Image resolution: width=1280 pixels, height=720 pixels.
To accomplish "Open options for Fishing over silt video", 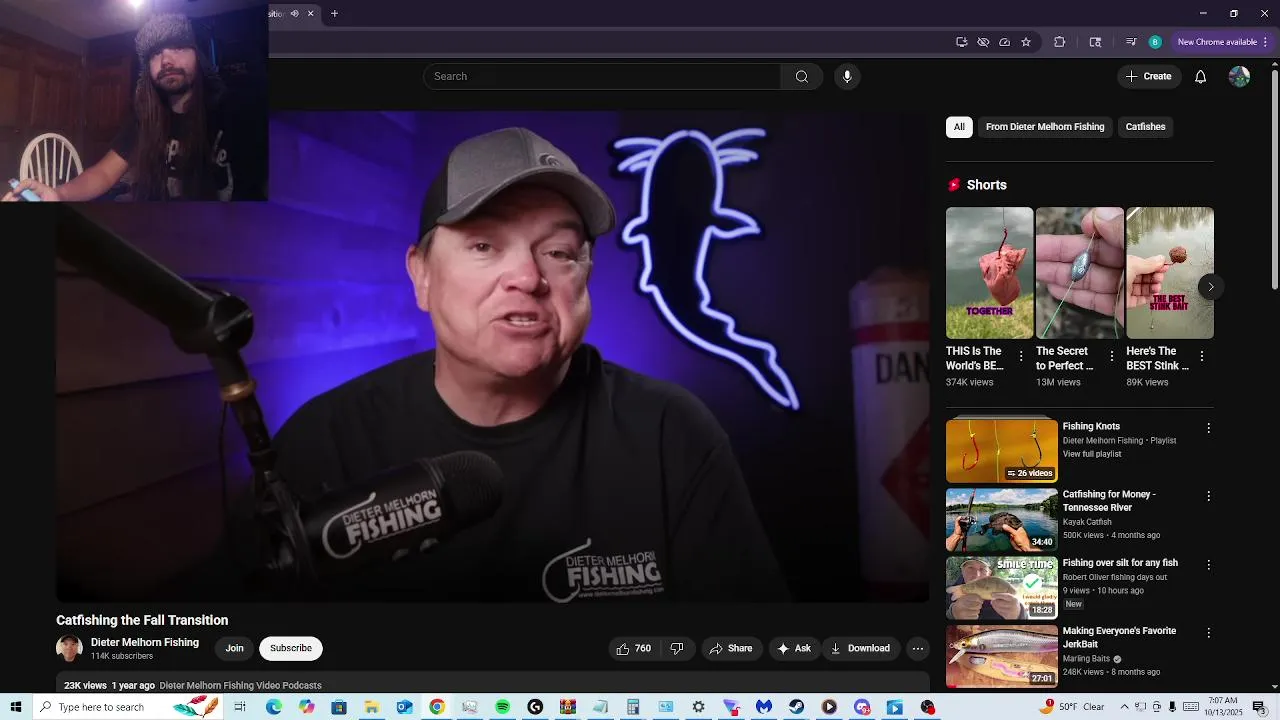I will coord(1208,565).
